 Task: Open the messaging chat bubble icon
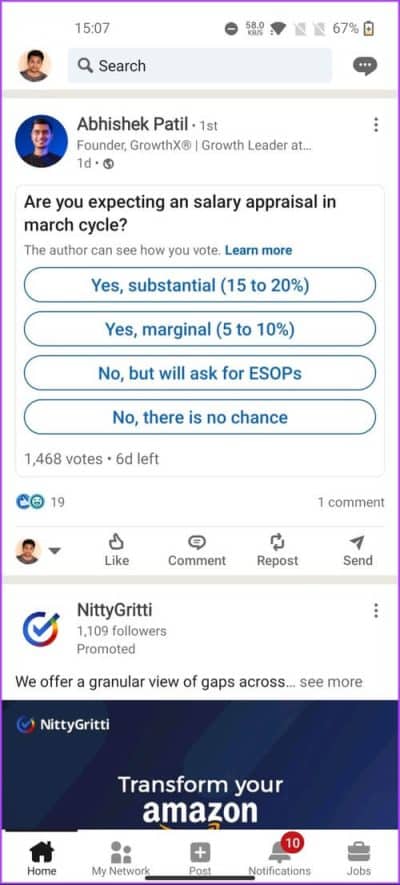click(364, 66)
